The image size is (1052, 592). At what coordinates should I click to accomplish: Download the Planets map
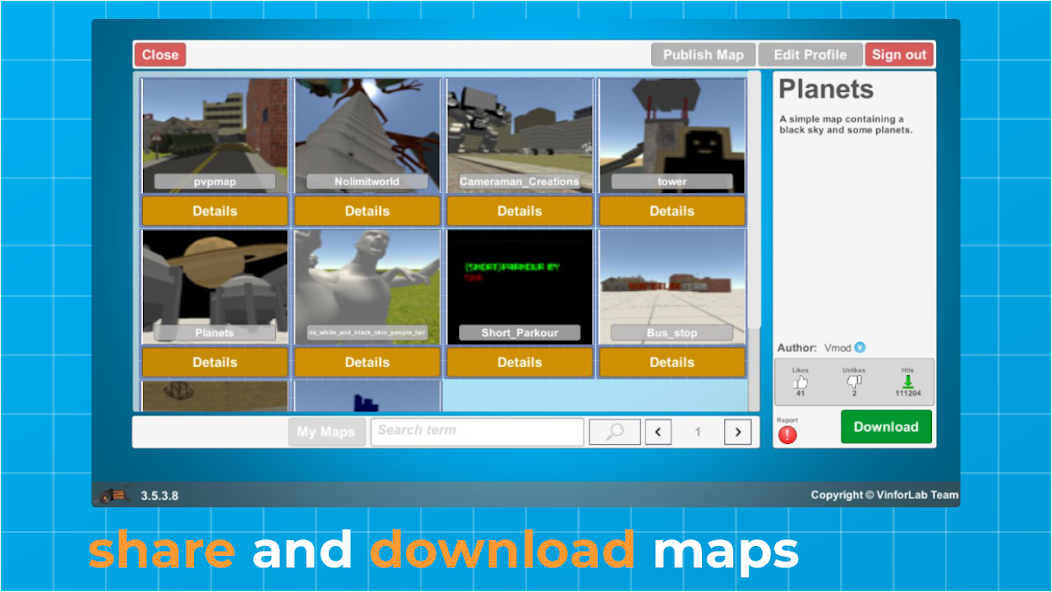[886, 426]
